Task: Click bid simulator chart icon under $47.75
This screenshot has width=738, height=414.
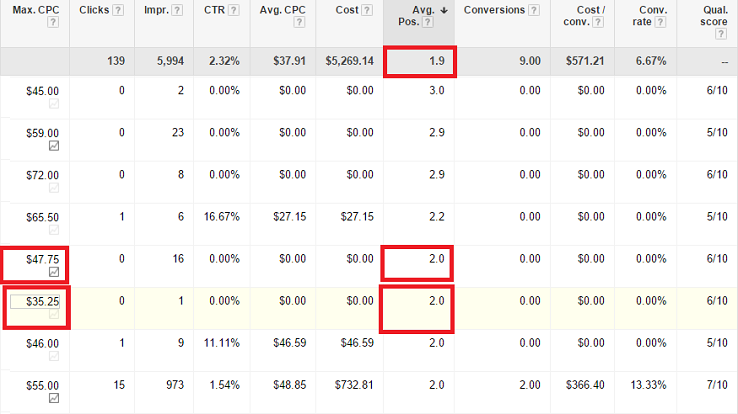Action: [x=53, y=272]
